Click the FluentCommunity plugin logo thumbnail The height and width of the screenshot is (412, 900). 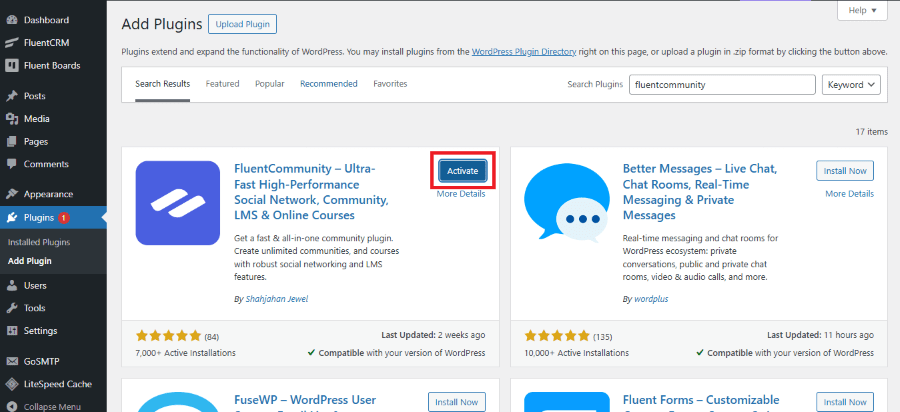coord(178,203)
